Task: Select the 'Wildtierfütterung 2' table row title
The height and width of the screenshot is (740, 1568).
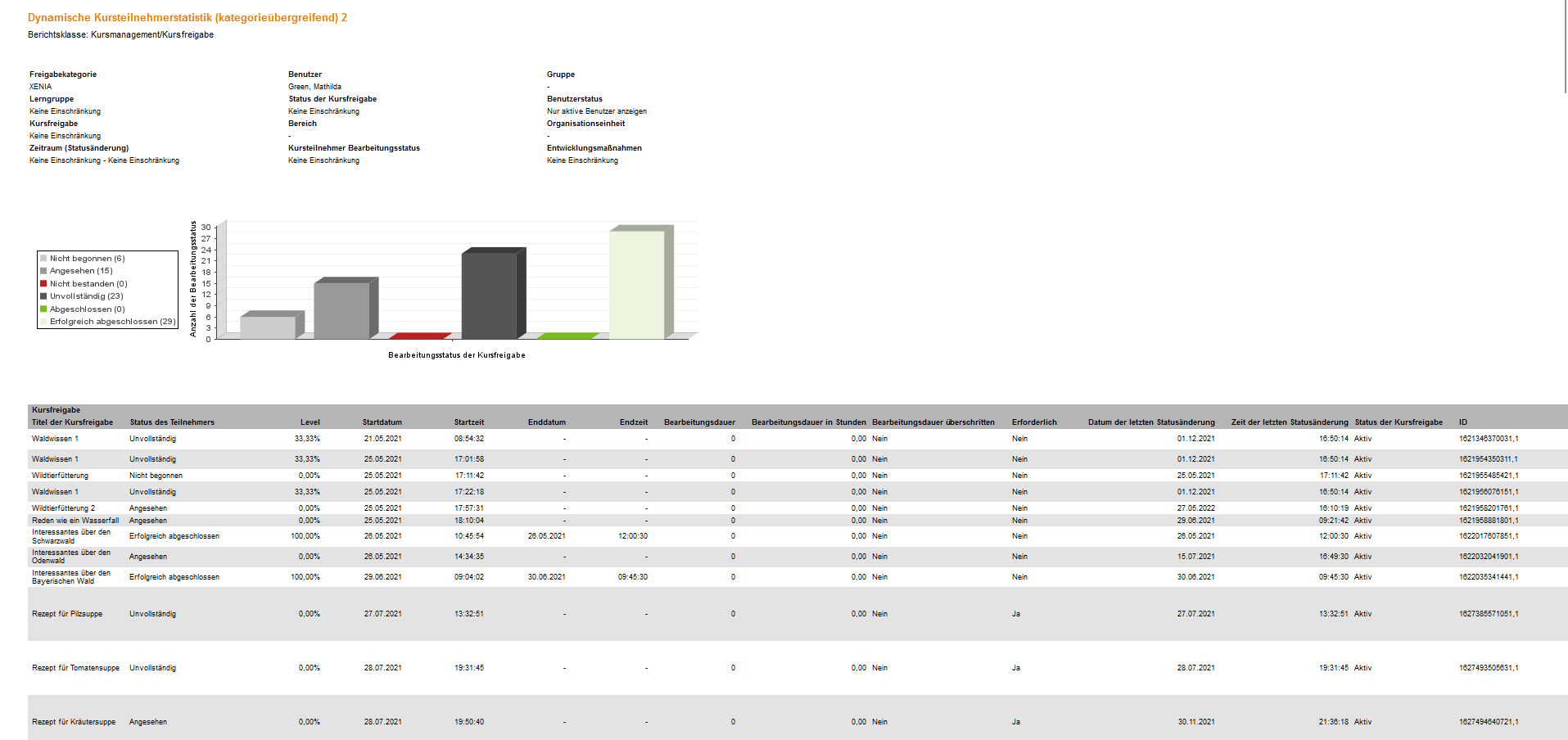Action: (x=63, y=508)
